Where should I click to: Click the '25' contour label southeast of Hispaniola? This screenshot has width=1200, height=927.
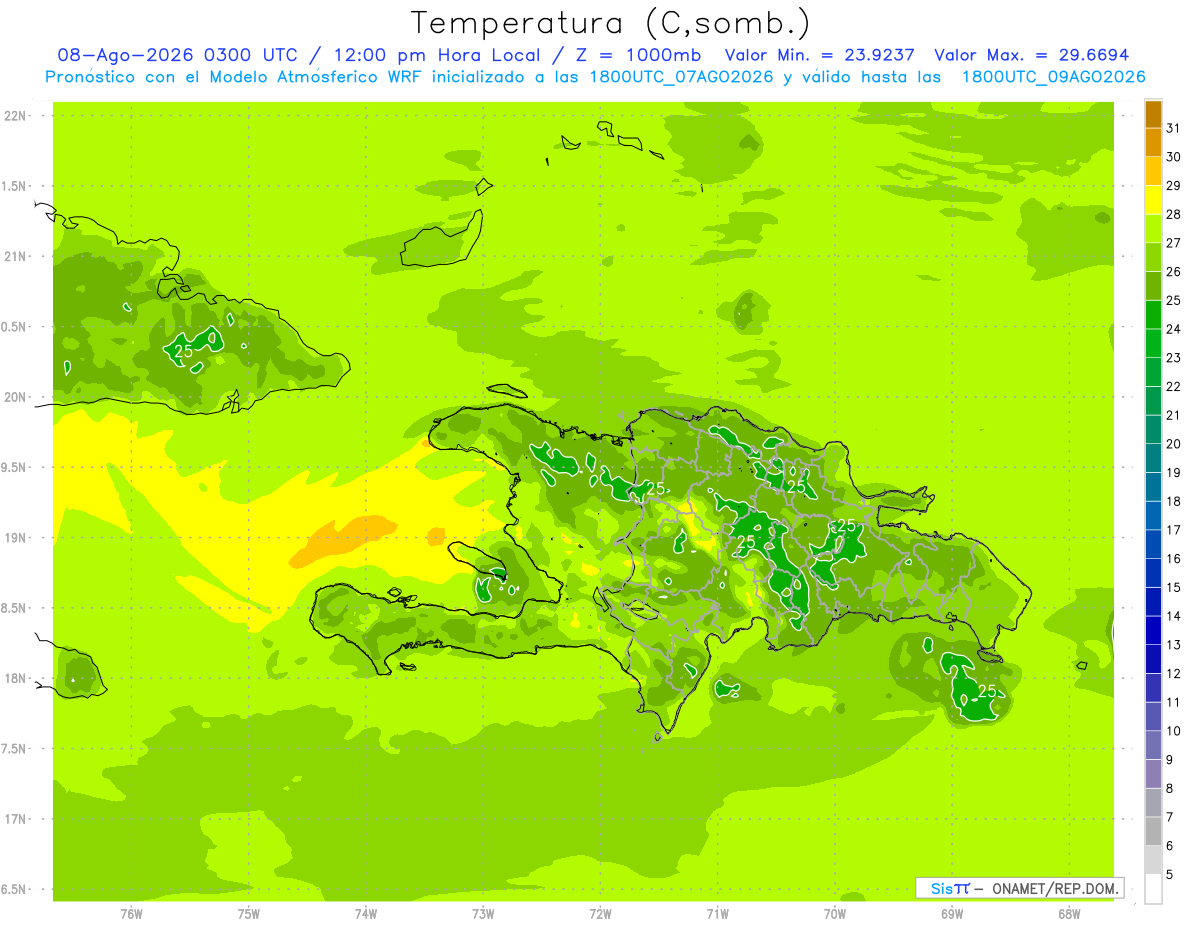(x=987, y=691)
